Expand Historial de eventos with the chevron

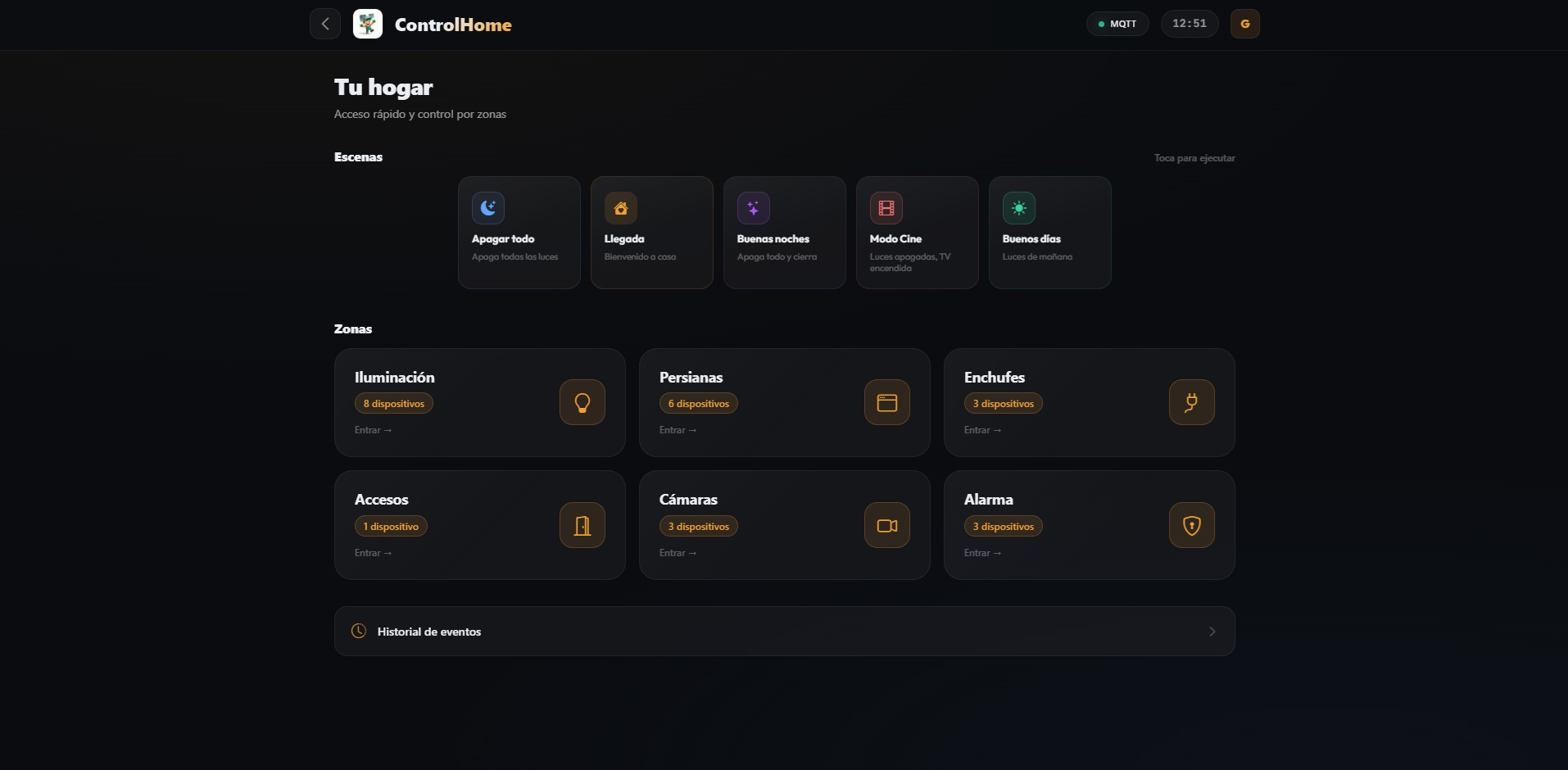point(1212,631)
